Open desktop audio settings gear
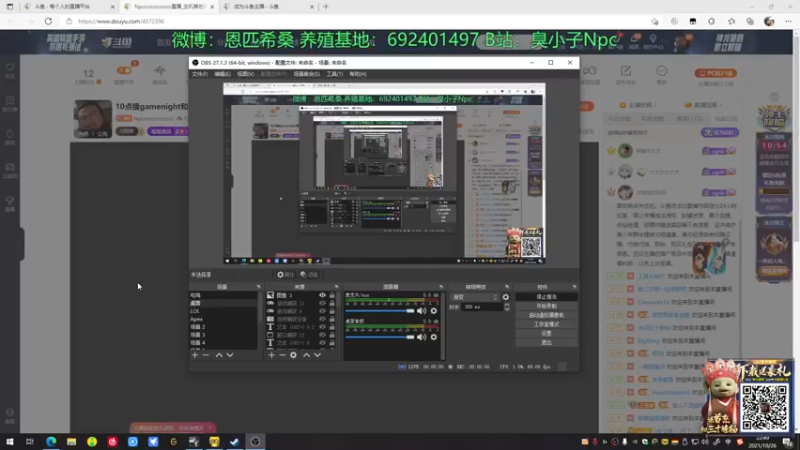 point(434,337)
